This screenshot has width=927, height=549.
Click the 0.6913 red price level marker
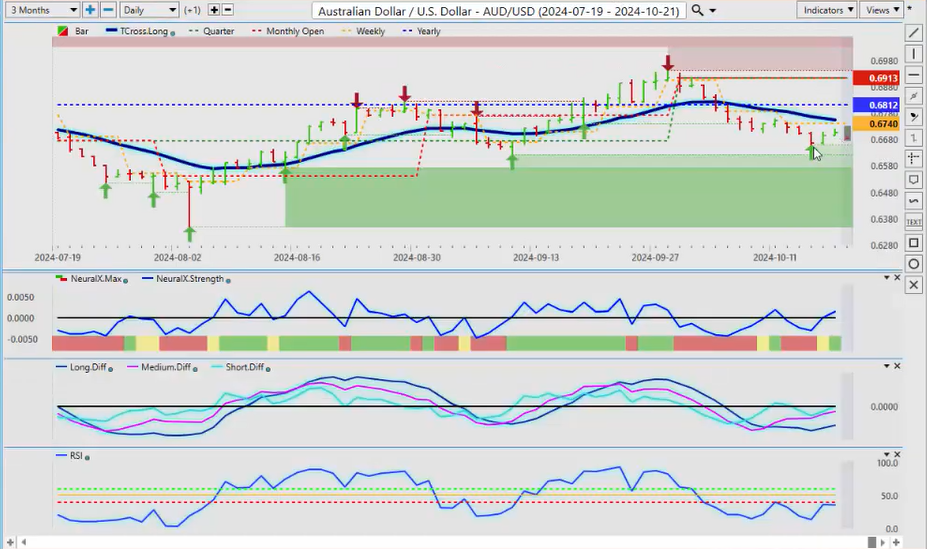point(885,78)
